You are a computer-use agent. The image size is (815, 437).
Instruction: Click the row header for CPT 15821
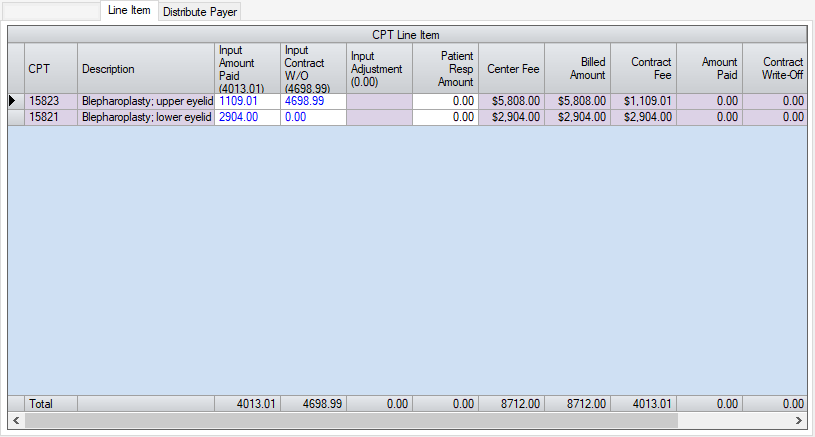coord(14,117)
